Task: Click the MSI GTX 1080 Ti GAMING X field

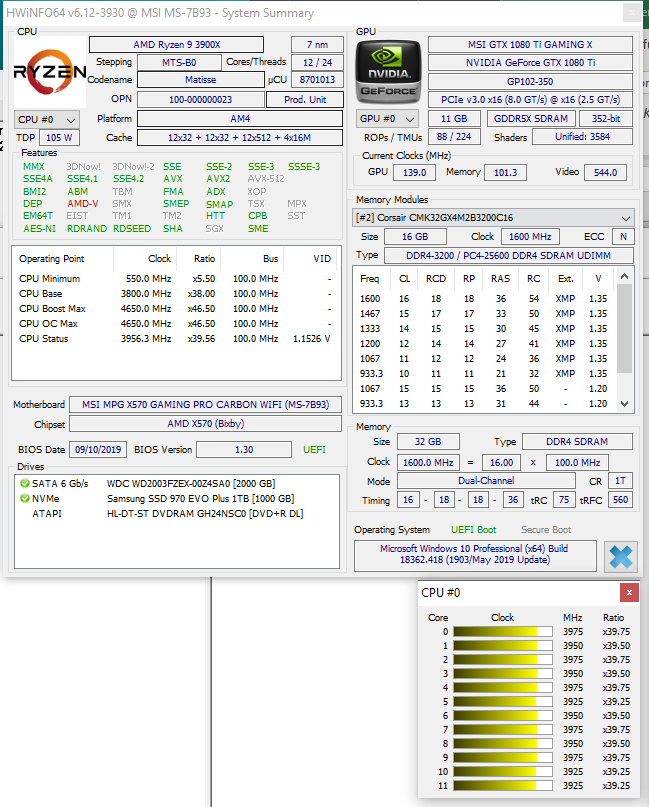Action: click(530, 45)
